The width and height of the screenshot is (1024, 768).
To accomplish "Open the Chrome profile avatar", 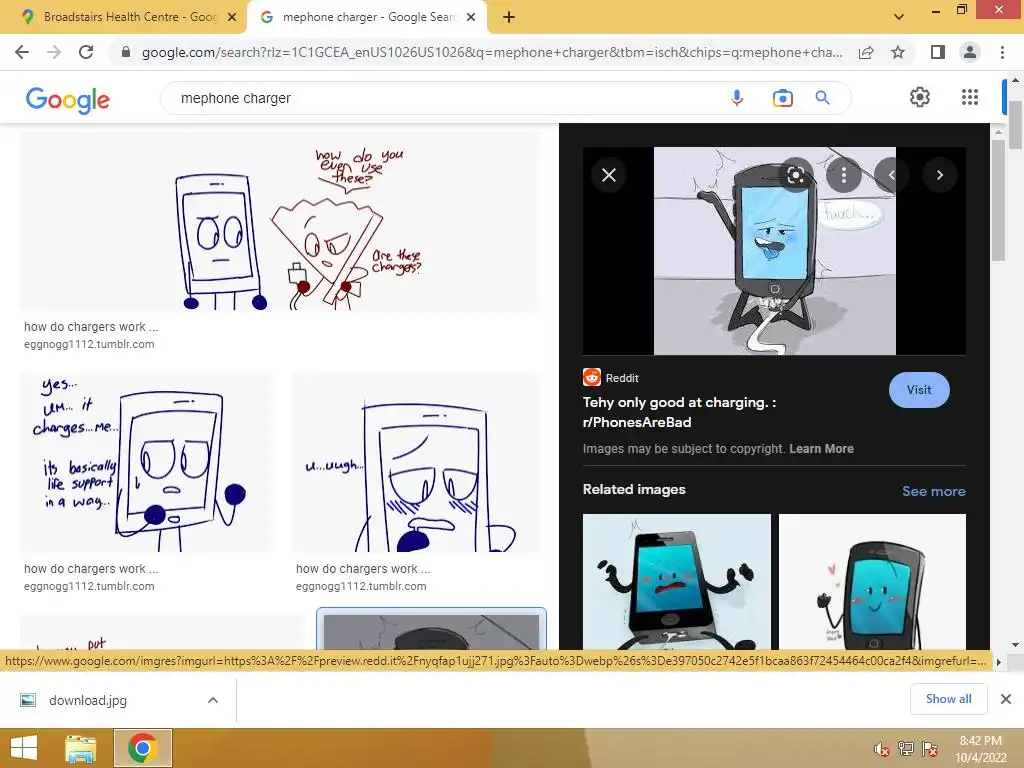I will (970, 52).
